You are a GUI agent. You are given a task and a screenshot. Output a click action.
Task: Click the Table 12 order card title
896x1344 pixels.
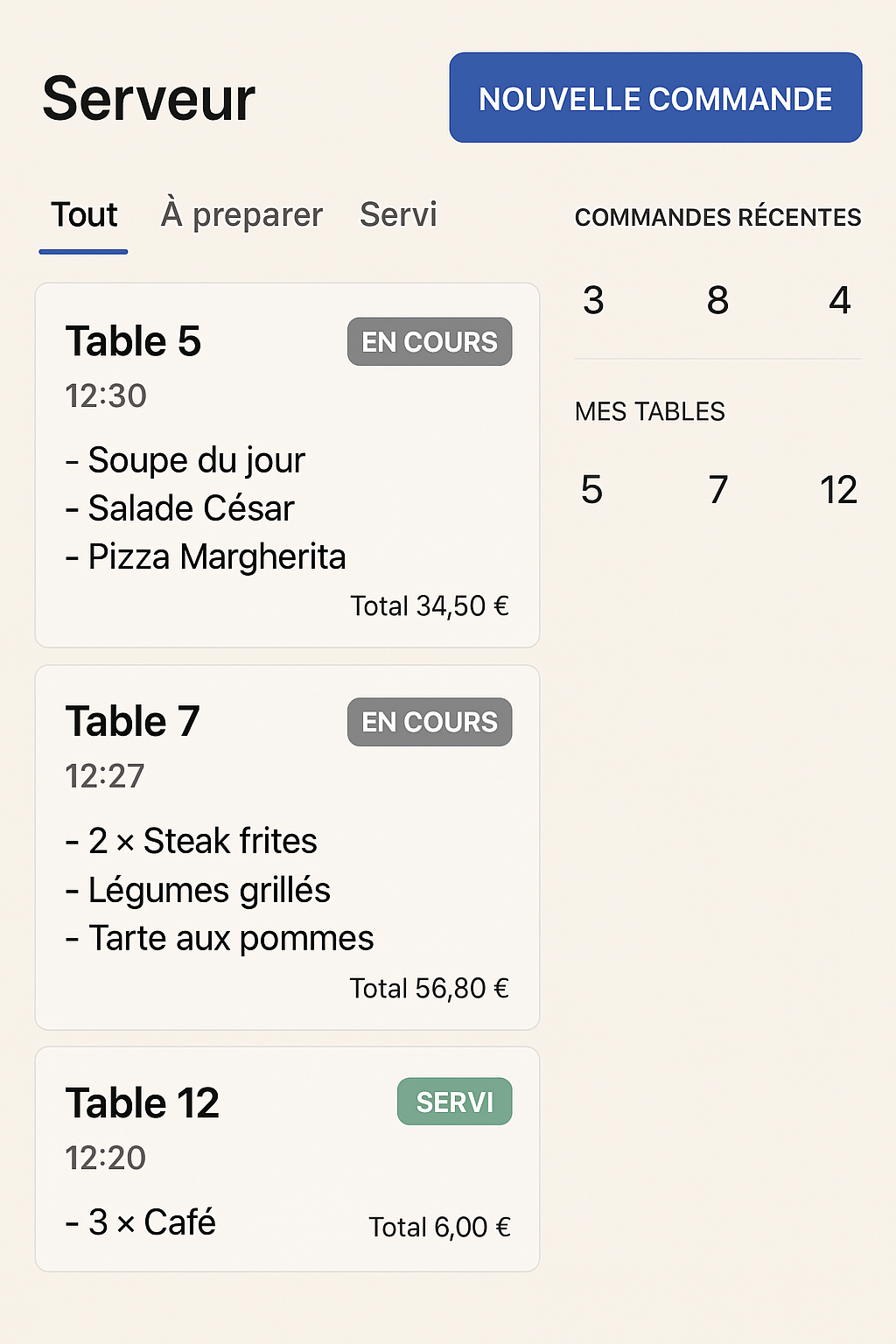[142, 1103]
